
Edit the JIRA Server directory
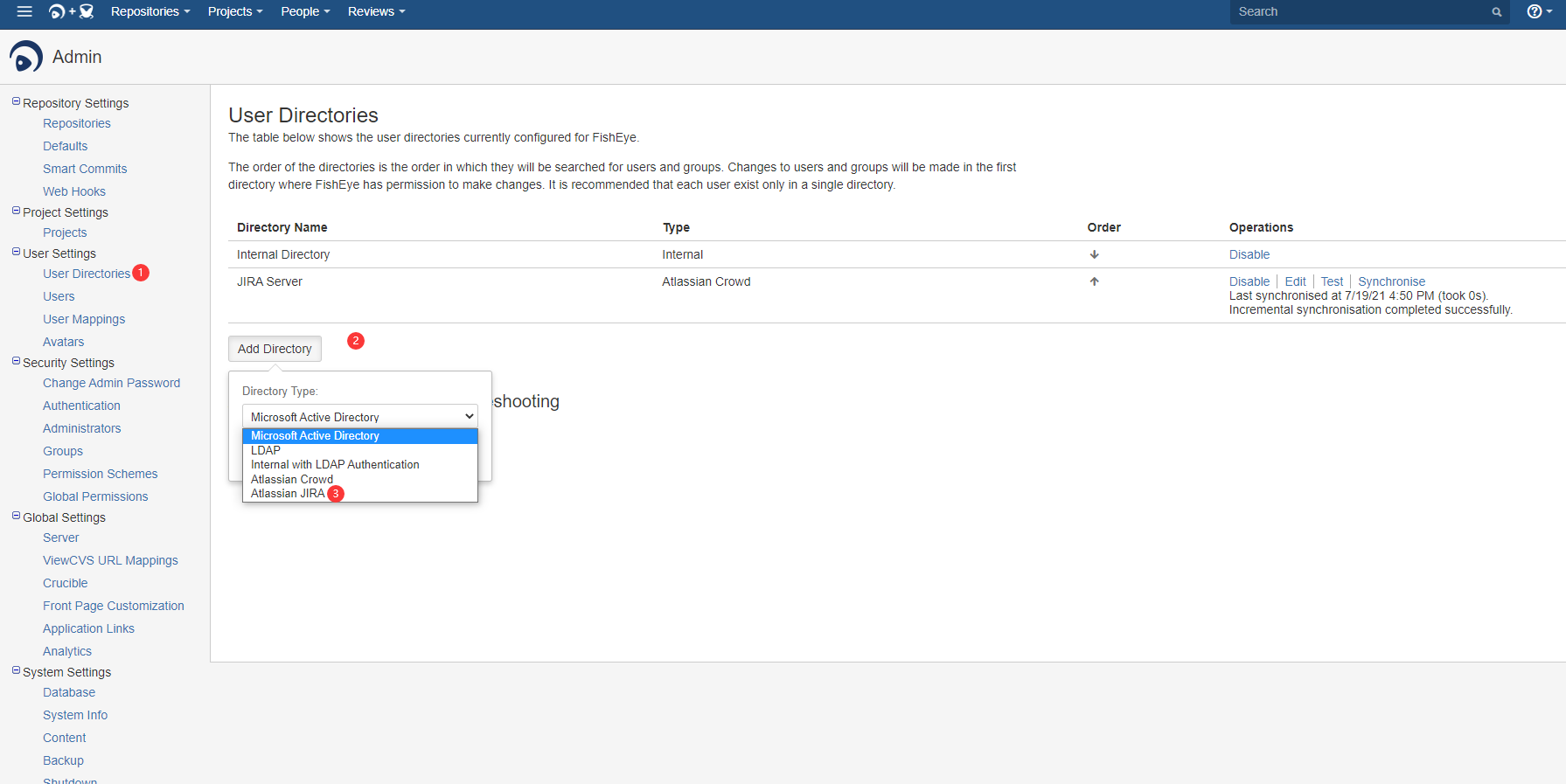point(1295,281)
